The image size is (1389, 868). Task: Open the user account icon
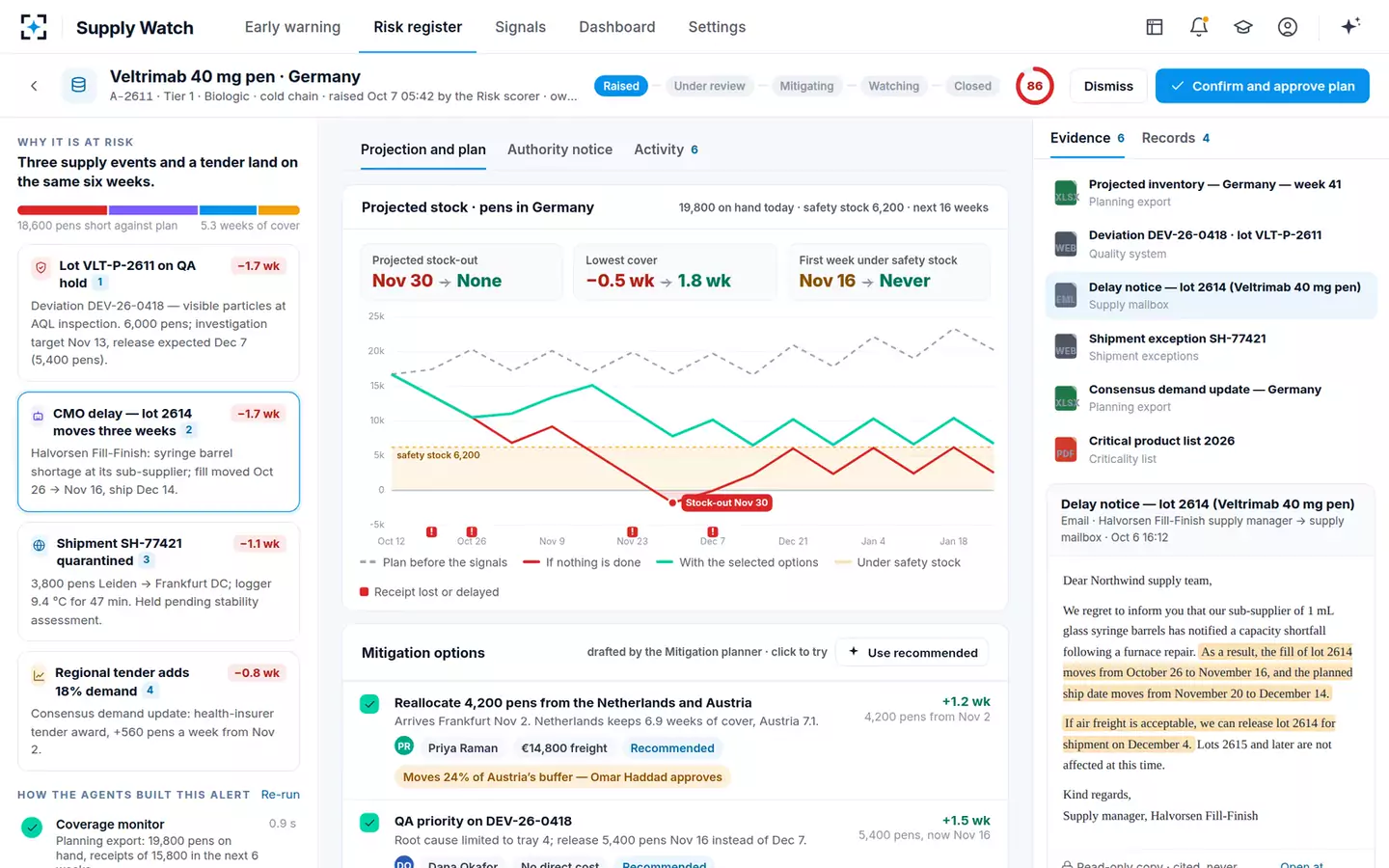(x=1288, y=27)
